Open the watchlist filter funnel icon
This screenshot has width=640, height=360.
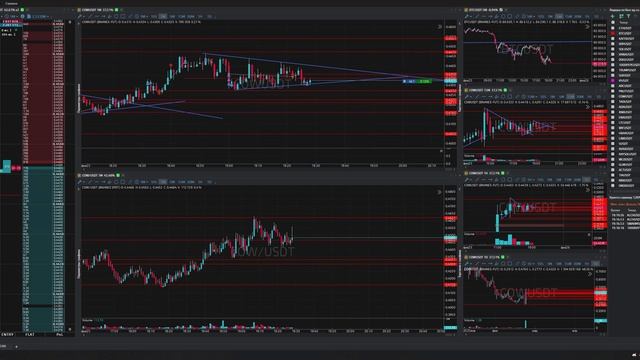click(629, 16)
